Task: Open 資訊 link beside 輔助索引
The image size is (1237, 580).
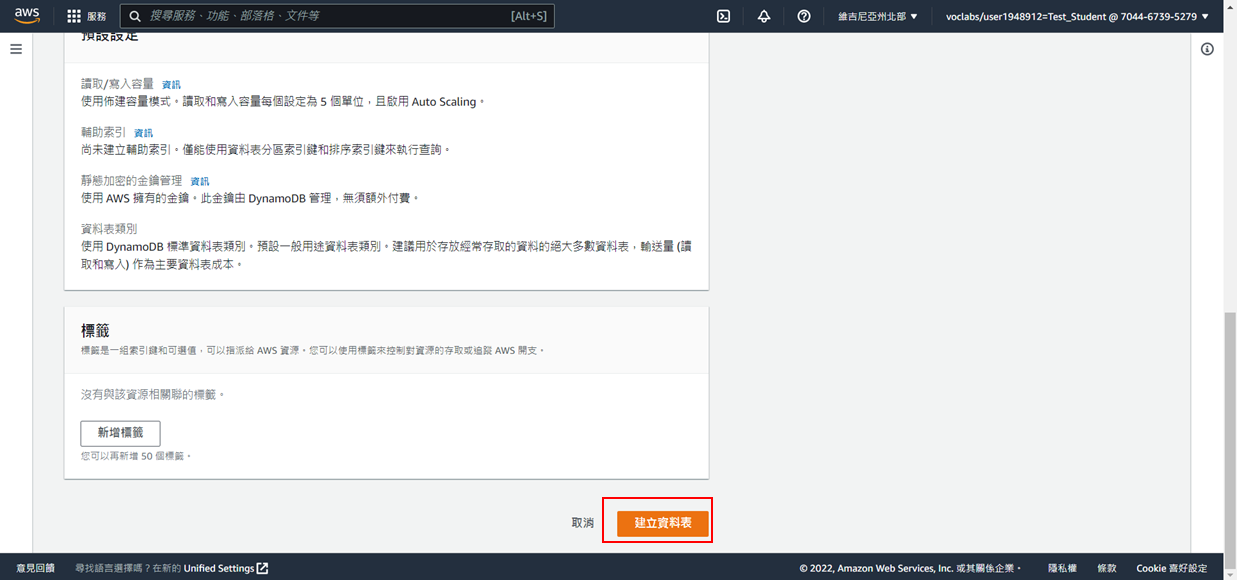Action: coord(144,133)
